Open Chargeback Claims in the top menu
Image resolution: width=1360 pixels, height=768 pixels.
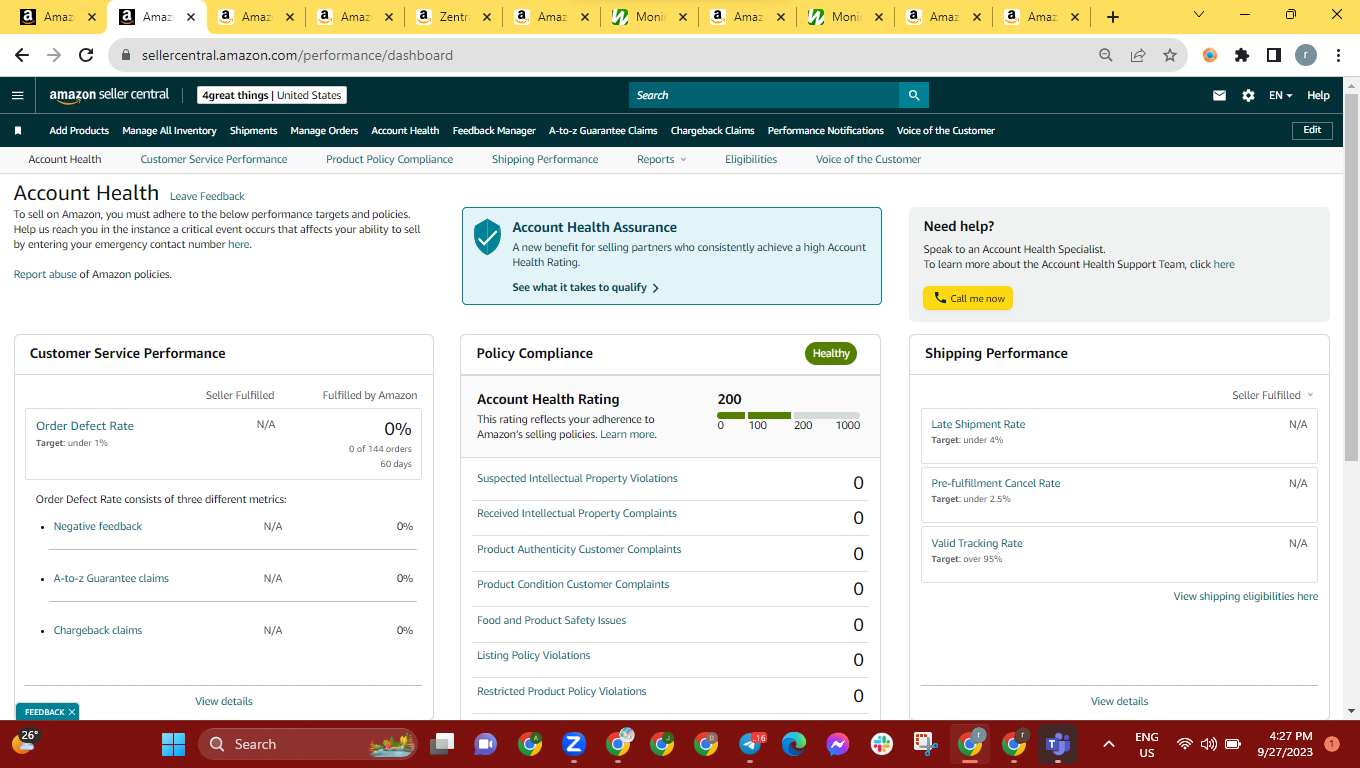click(712, 131)
